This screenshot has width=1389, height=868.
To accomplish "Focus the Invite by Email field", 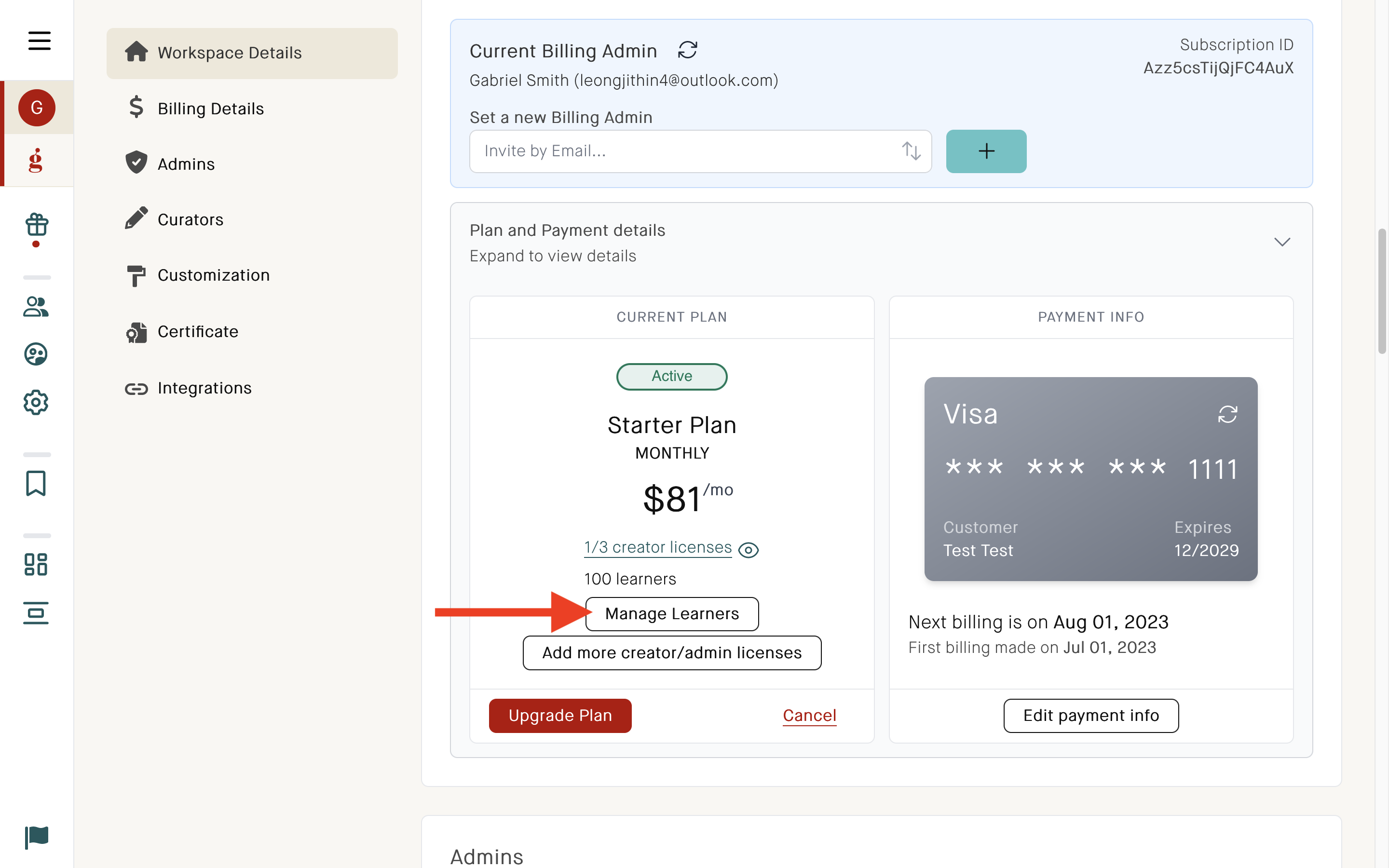I will [x=700, y=151].
